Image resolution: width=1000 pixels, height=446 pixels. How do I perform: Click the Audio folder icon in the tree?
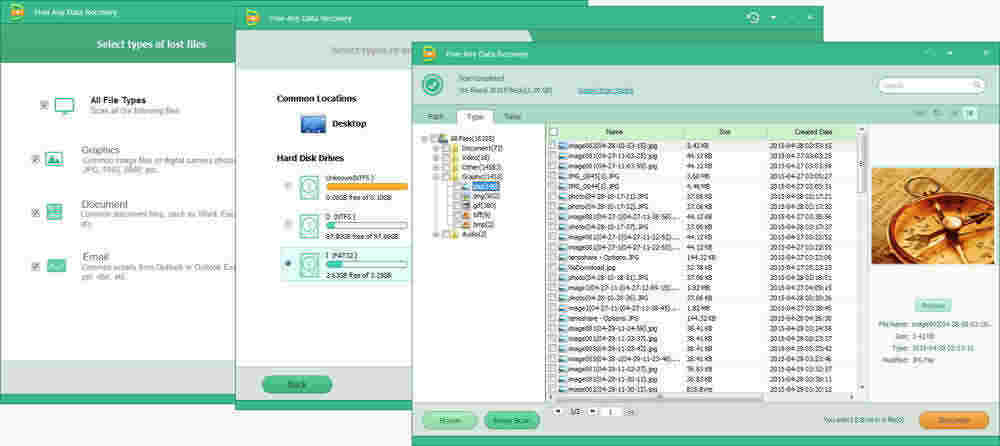coord(455,235)
